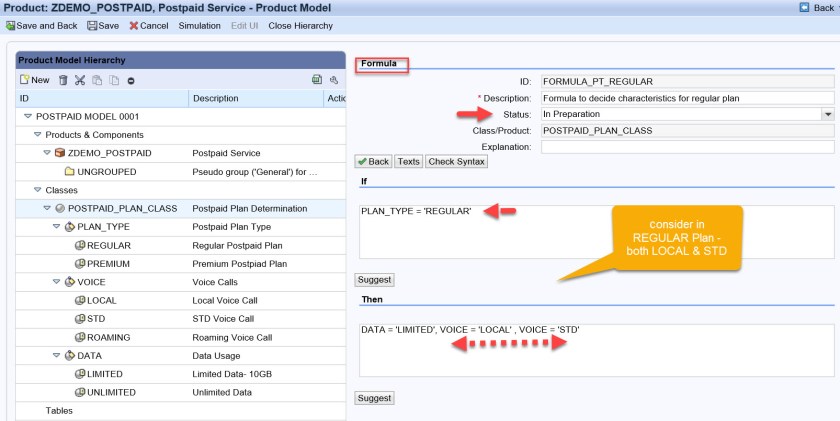Cancel editing with the red X button

click(148, 26)
